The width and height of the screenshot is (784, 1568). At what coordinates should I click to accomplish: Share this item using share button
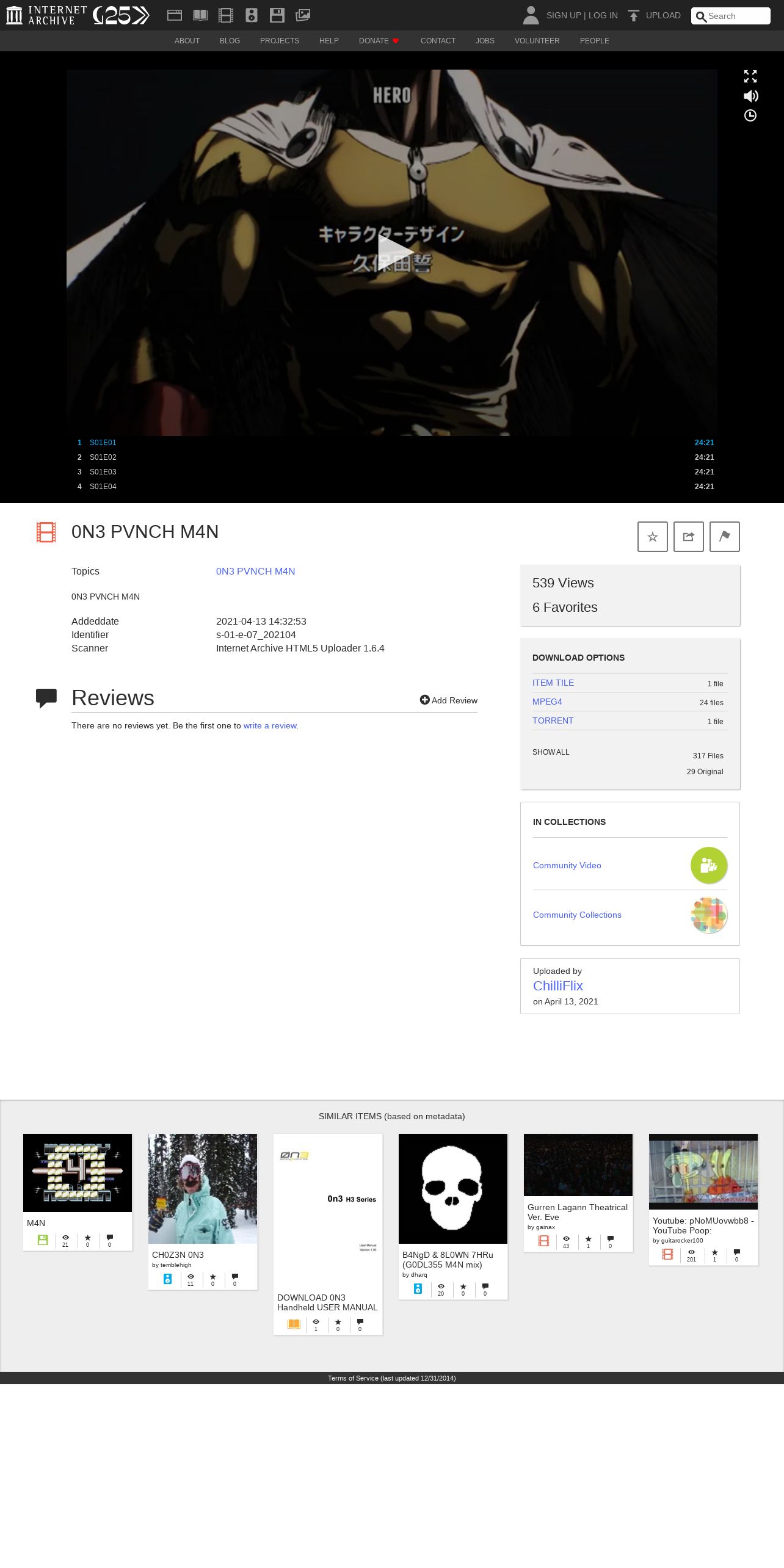click(689, 537)
